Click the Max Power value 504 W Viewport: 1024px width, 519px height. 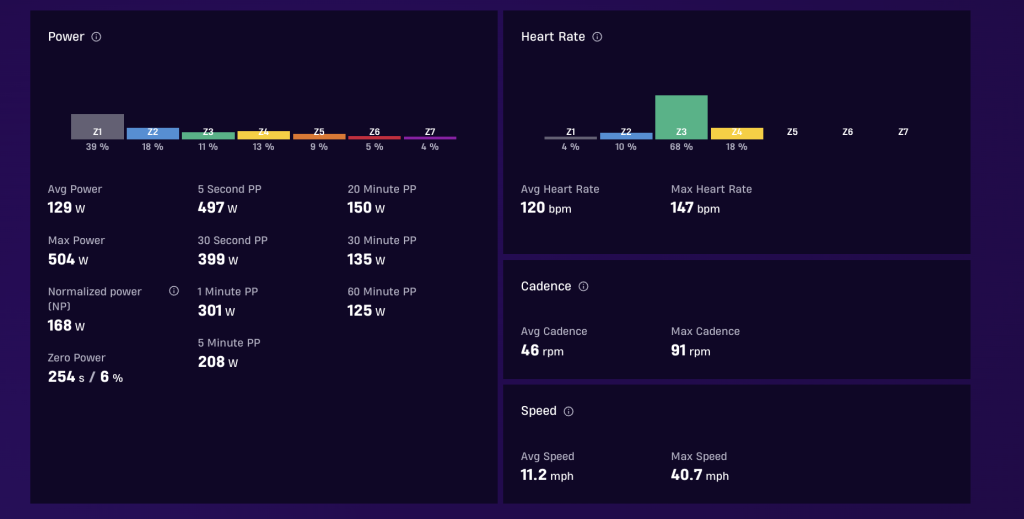(x=68, y=259)
